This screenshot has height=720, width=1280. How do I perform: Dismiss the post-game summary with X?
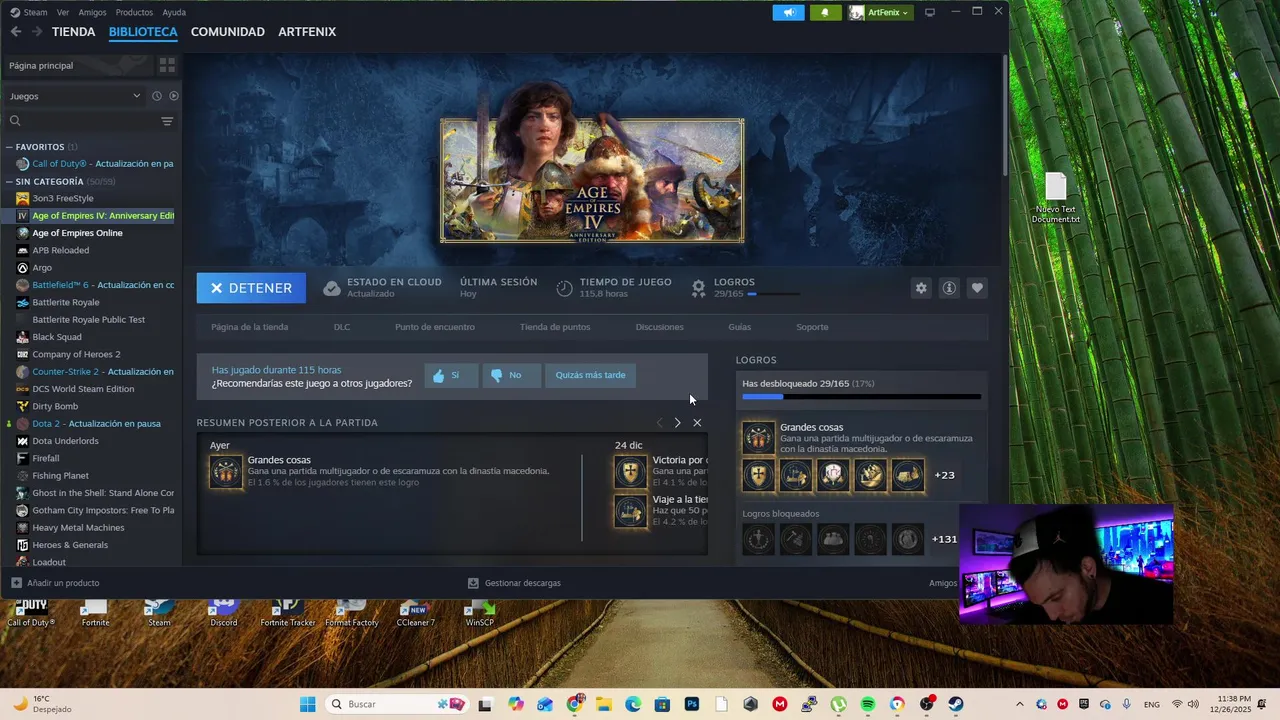click(x=697, y=423)
